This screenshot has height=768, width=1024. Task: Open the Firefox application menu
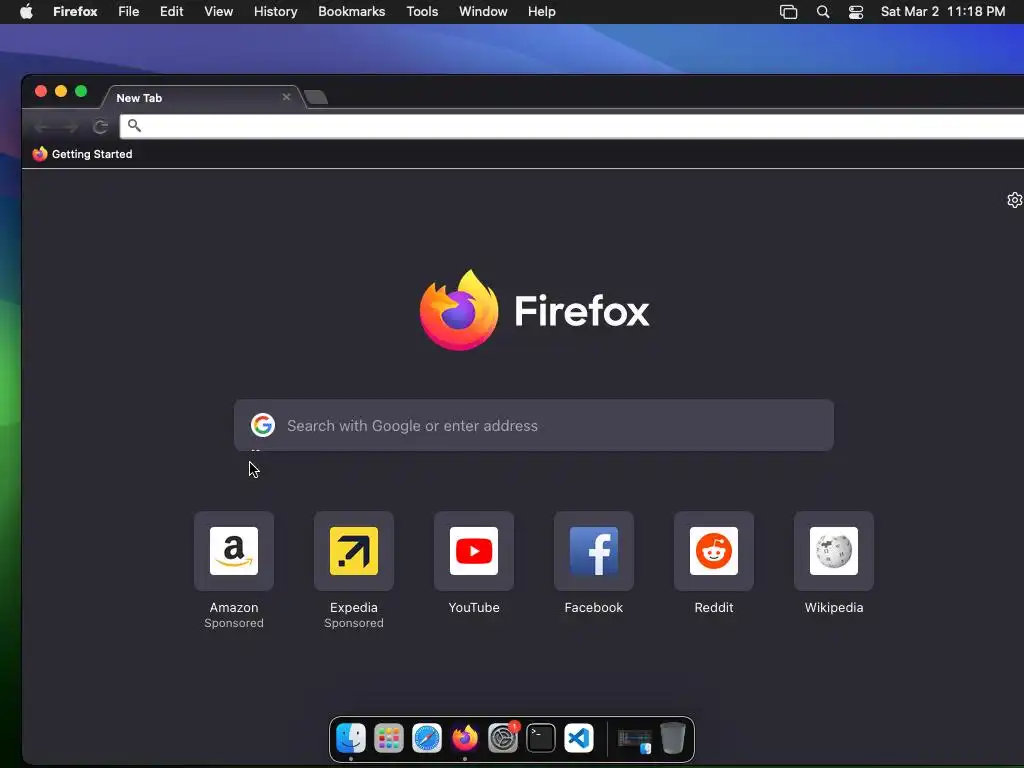[75, 12]
